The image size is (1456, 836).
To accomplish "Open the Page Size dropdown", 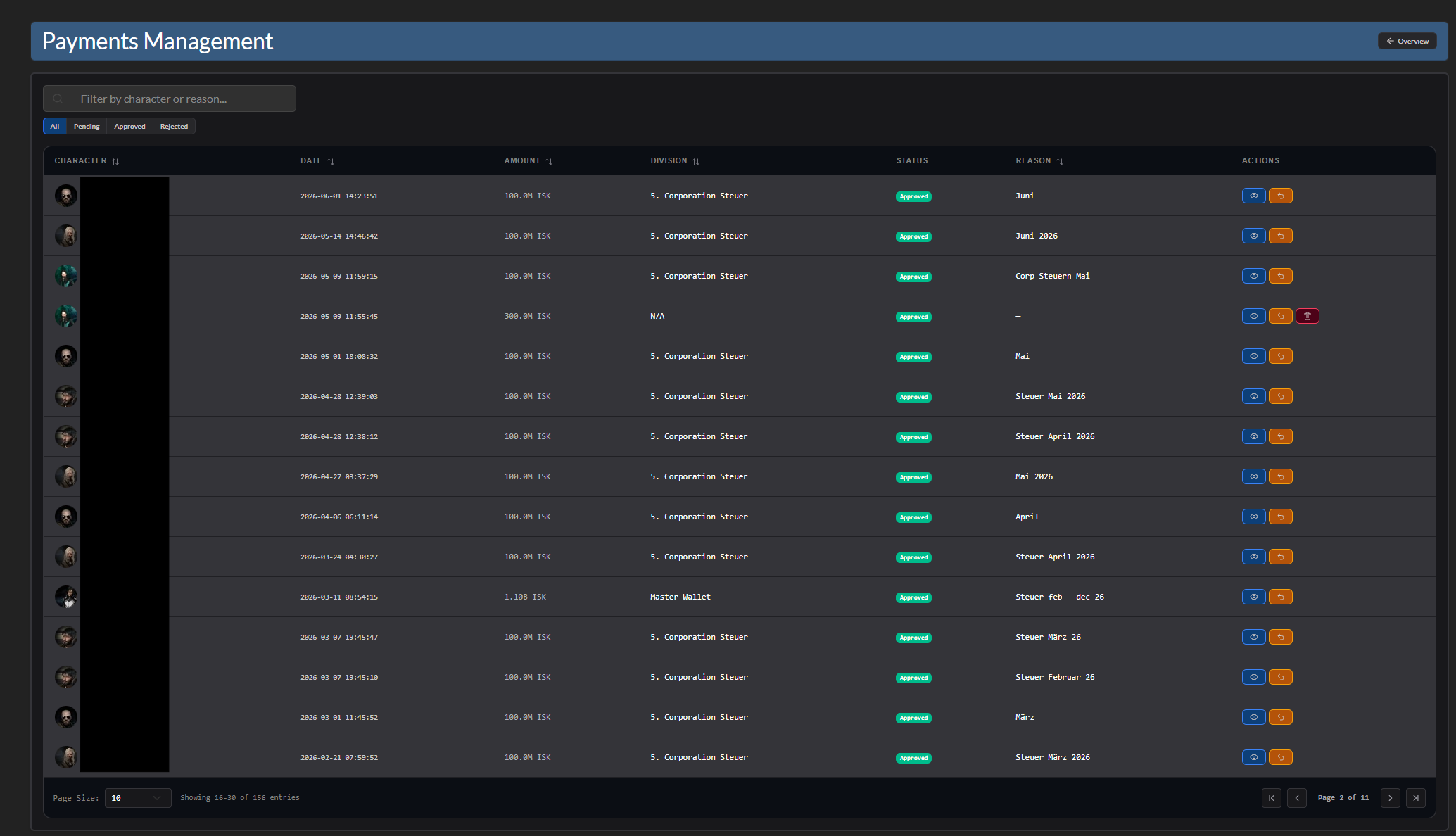I will (138, 798).
